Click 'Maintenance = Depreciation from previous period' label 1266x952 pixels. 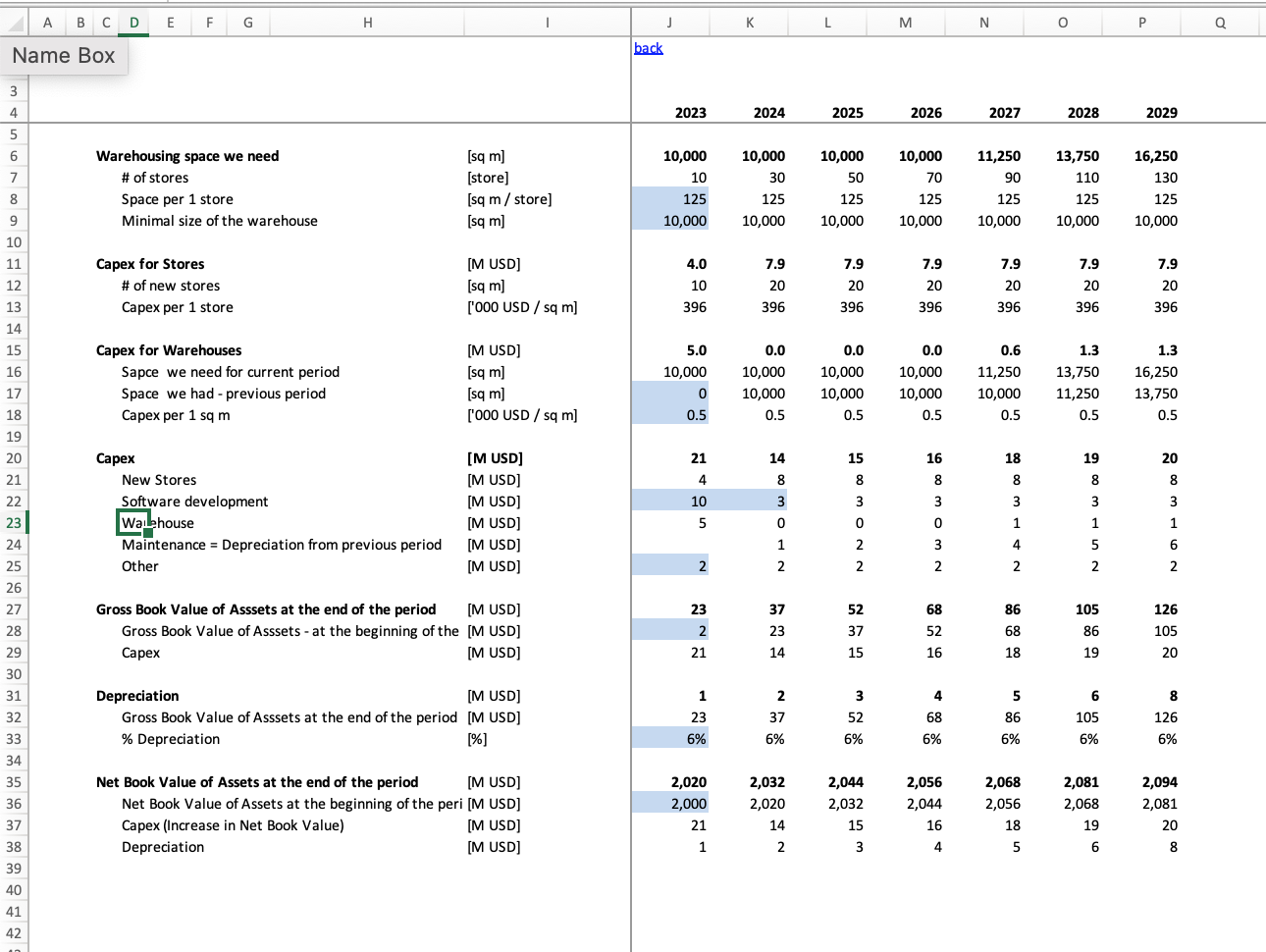pos(282,545)
